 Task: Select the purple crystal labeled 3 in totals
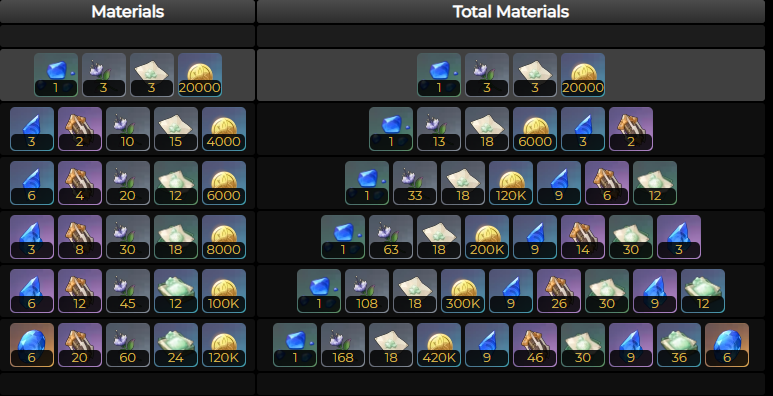click(679, 237)
